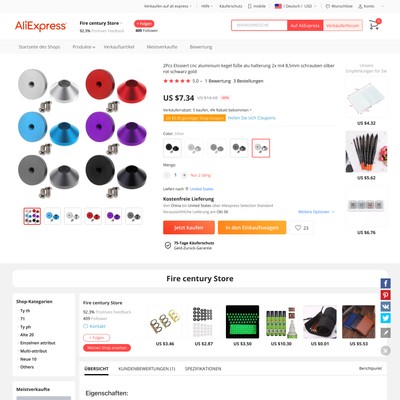This screenshot has width=400, height=400.
Task: Click the pencil edit icon on right sidebar
Action: 386,333
